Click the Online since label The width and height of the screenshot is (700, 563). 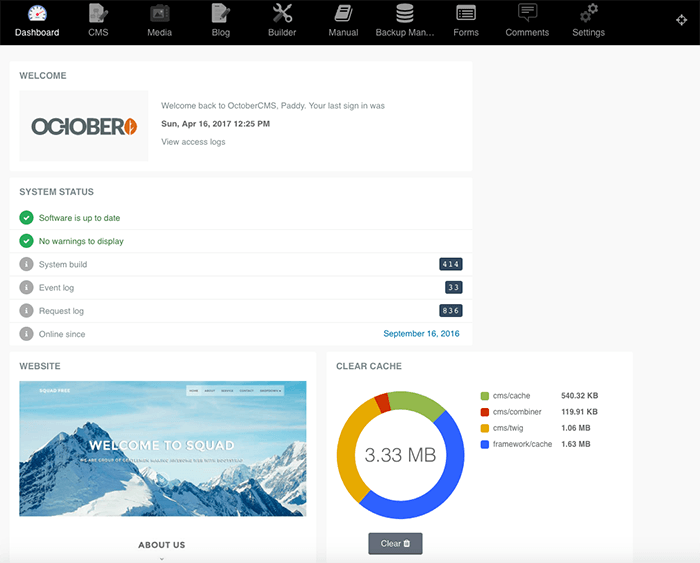point(62,334)
